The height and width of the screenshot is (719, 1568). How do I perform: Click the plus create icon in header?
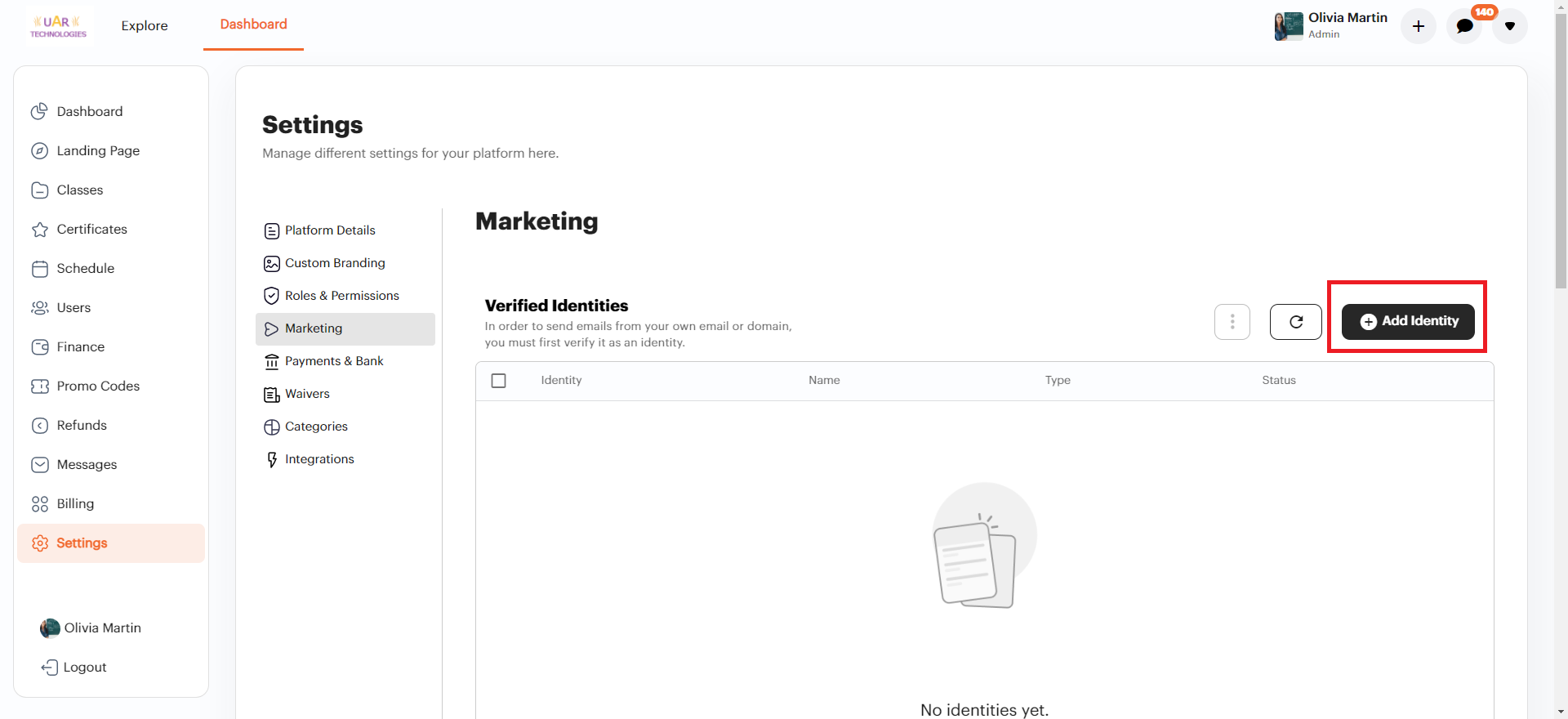(1419, 26)
